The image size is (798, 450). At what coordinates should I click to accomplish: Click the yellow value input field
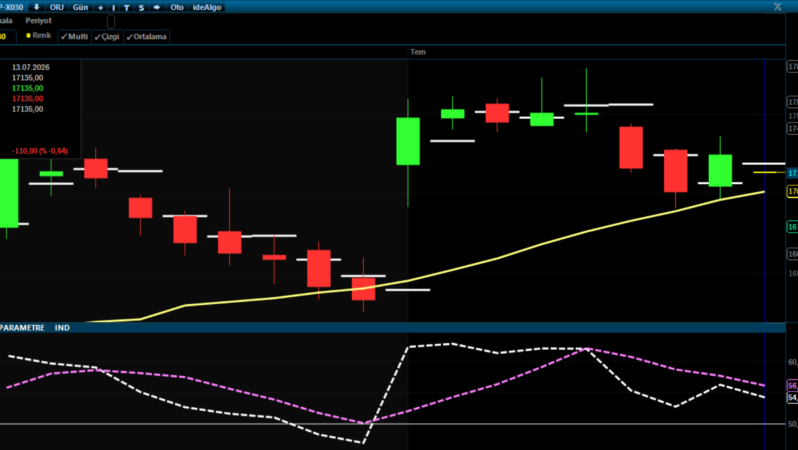tap(8, 37)
